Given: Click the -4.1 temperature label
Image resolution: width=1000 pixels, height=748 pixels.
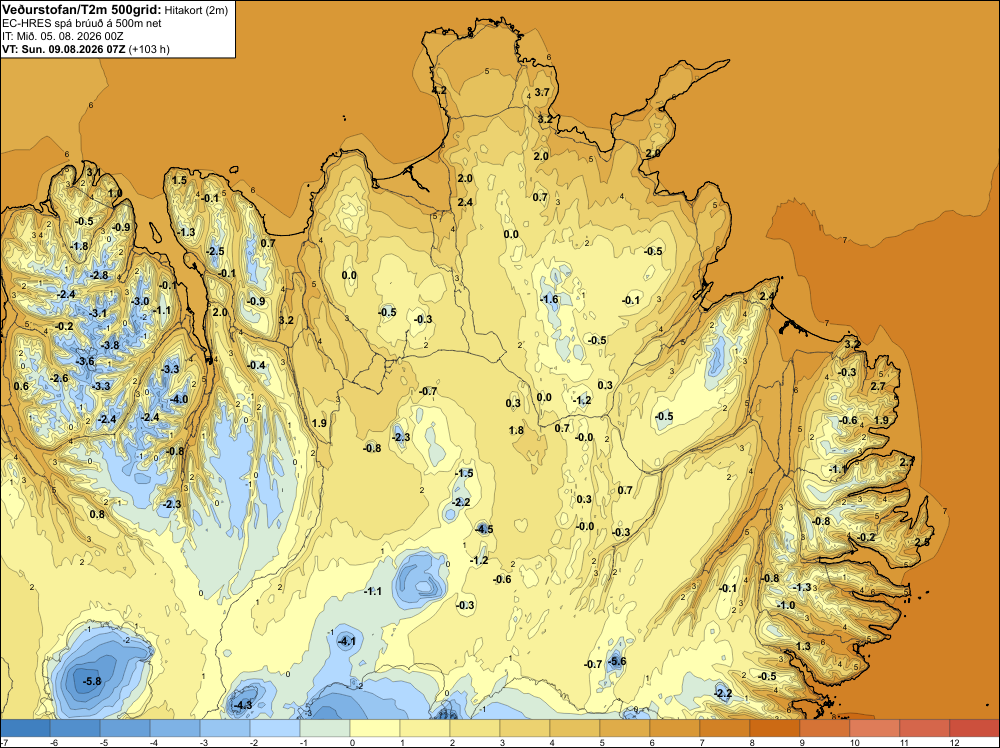Looking at the screenshot, I should tap(346, 641).
